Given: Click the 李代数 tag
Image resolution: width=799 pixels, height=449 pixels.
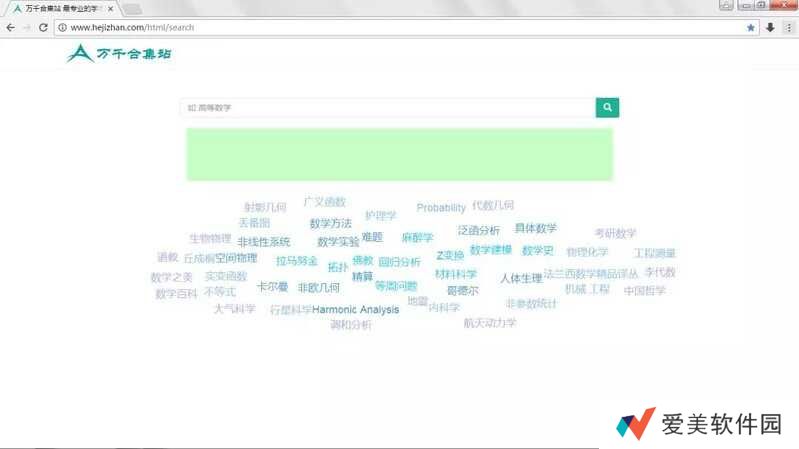Looking at the screenshot, I should click(660, 272).
